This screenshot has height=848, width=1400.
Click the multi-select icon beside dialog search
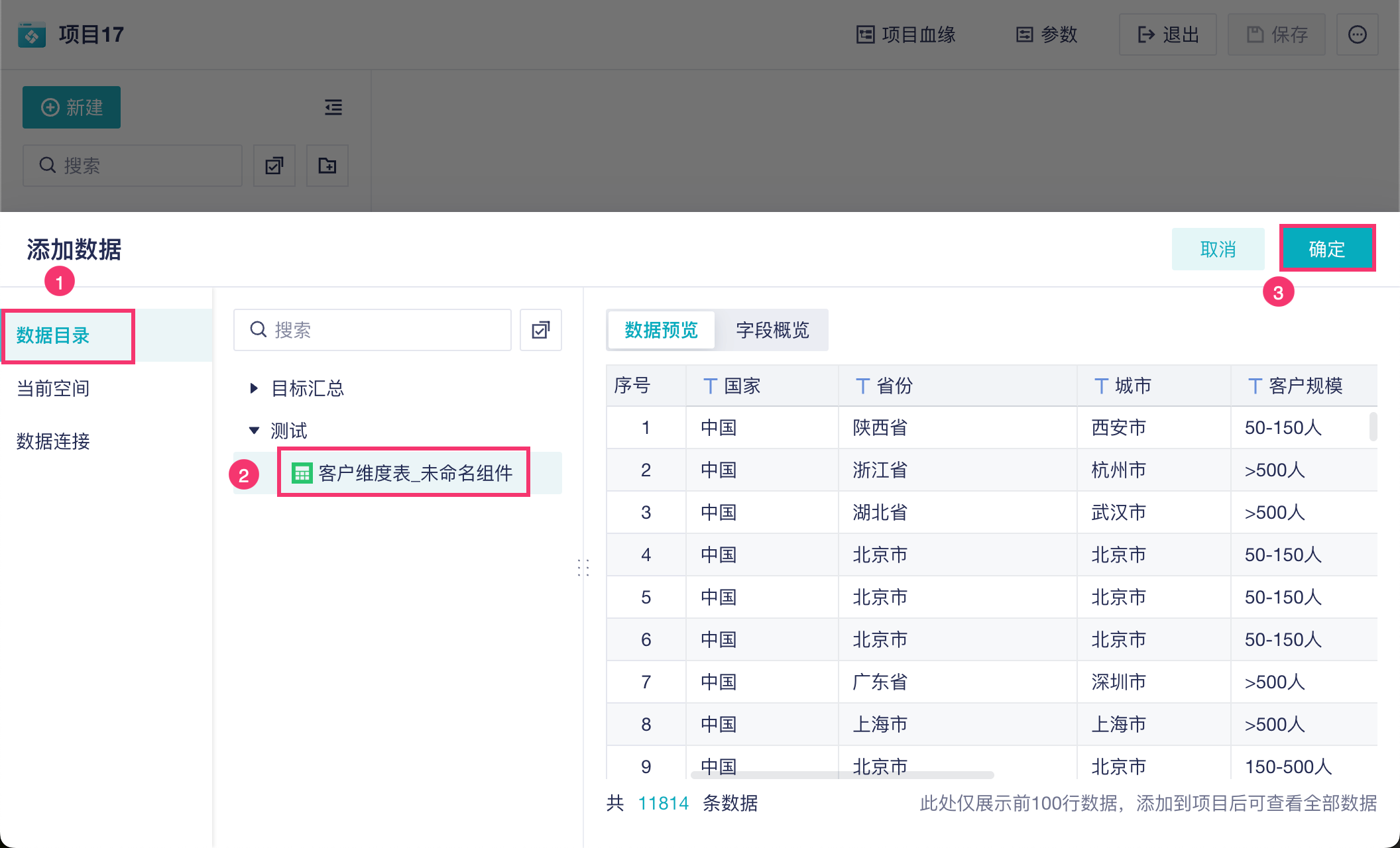pos(540,330)
